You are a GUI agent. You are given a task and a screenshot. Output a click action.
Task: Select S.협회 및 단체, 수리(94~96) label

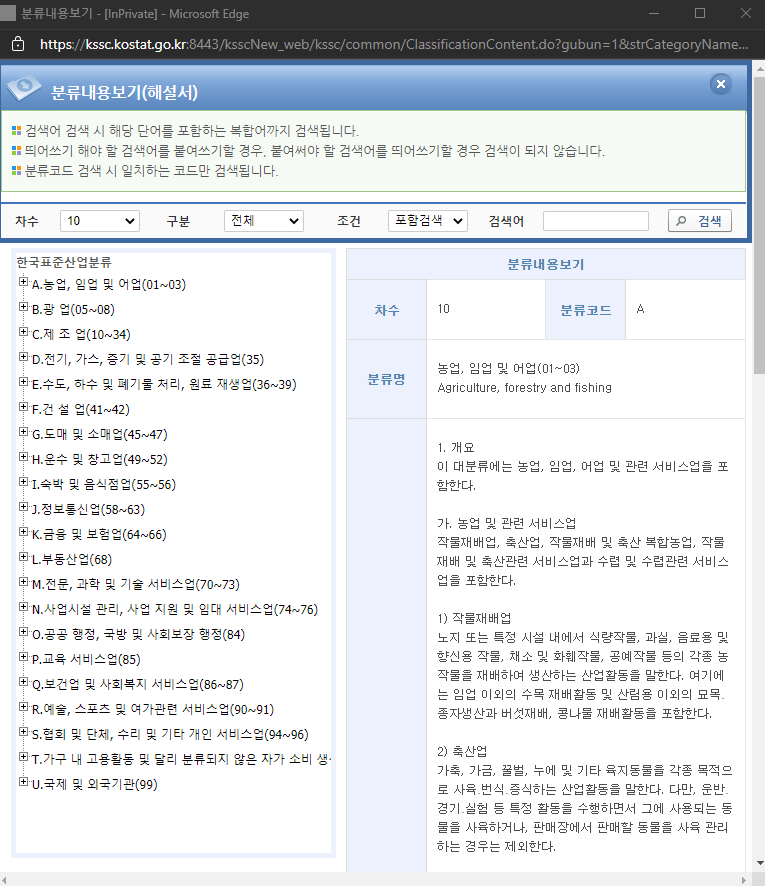coord(170,735)
